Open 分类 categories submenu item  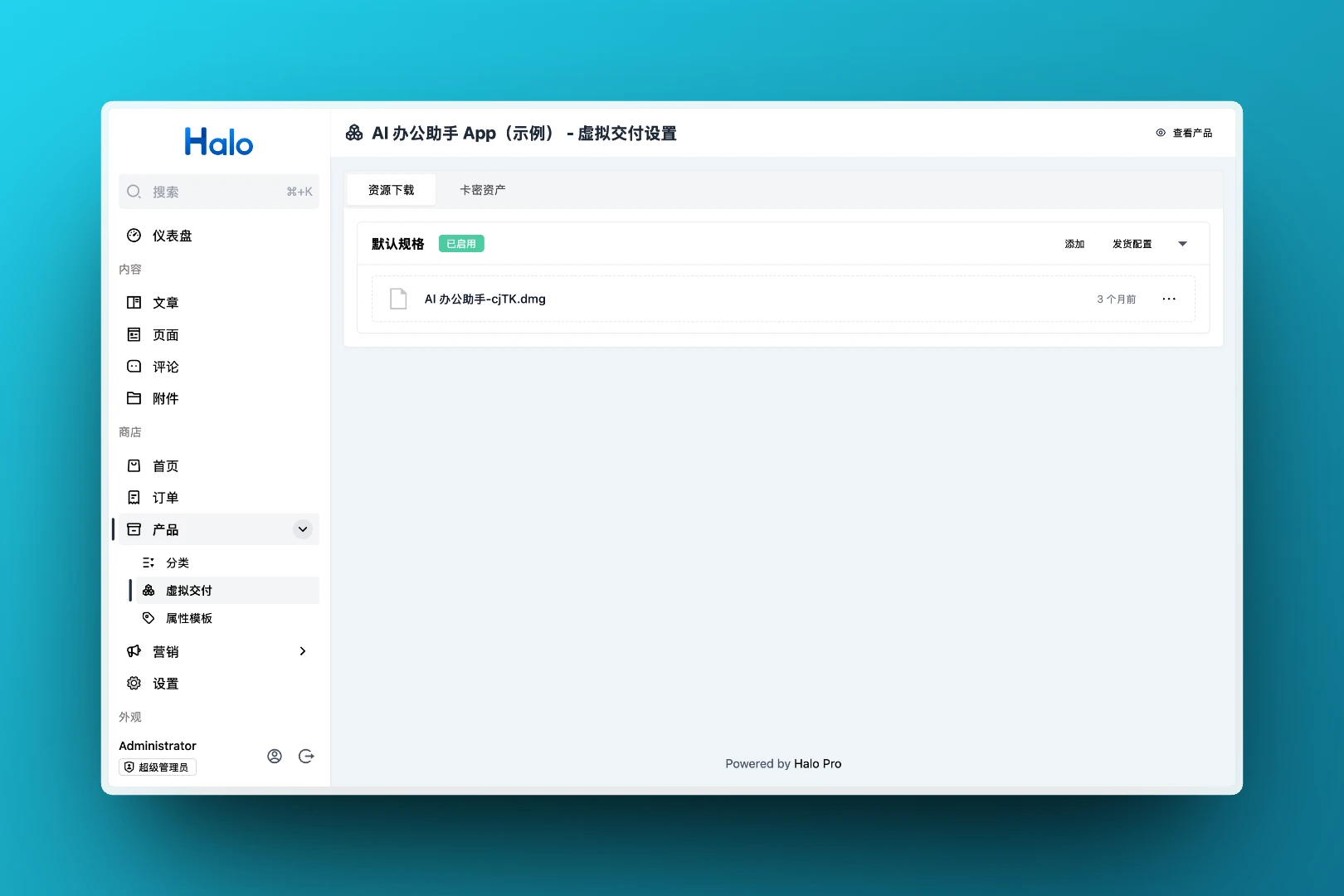[x=227, y=562]
